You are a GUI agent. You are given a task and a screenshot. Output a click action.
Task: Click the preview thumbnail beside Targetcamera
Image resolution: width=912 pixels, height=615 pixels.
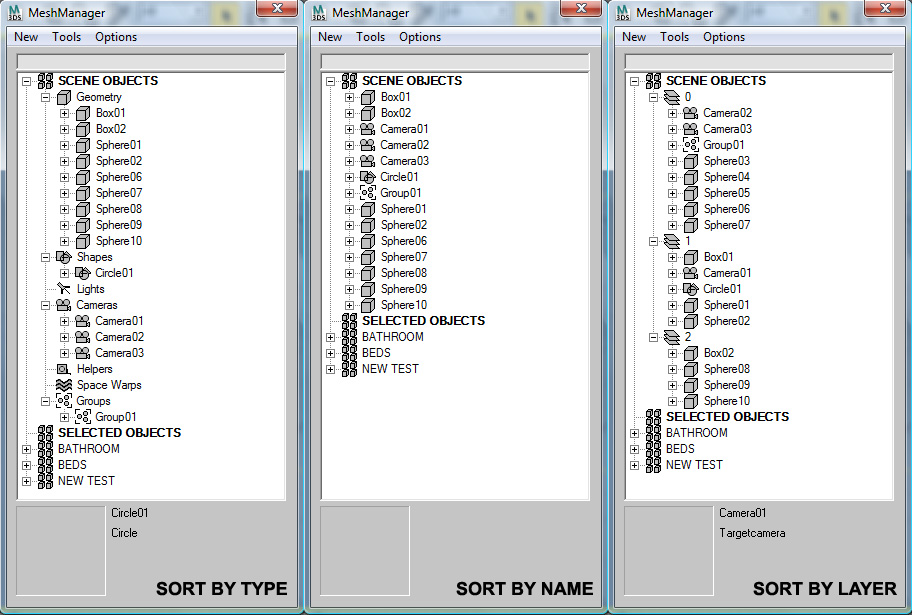(668, 550)
